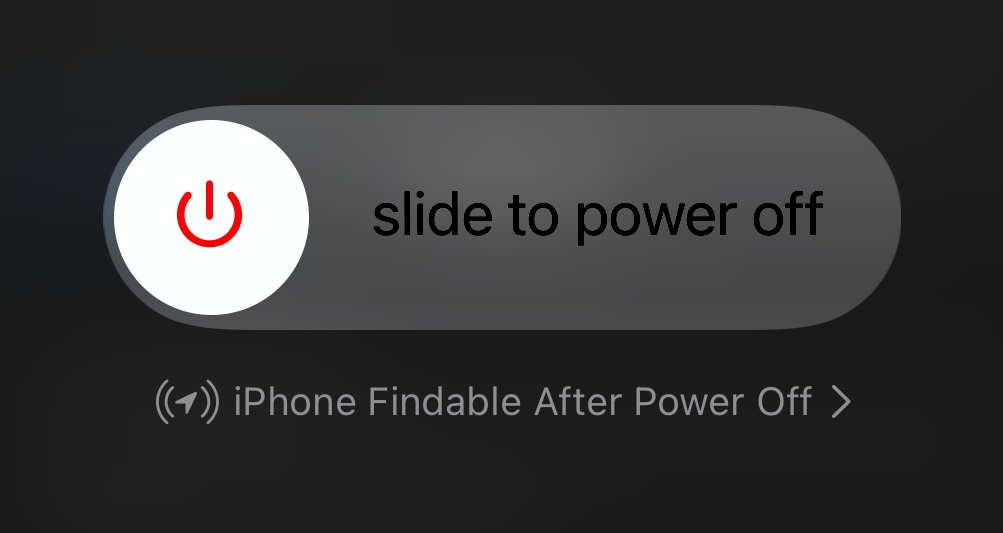Click the slide to power off track

coord(502,218)
